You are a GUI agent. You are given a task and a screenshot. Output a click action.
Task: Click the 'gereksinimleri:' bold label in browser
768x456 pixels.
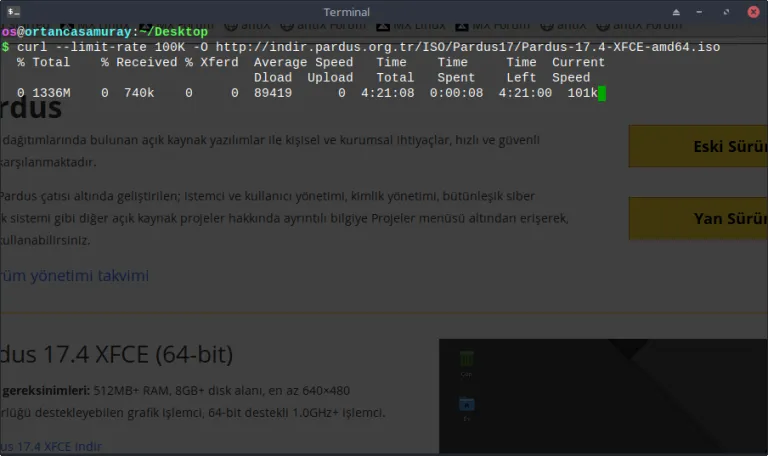pyautogui.click(x=46, y=390)
